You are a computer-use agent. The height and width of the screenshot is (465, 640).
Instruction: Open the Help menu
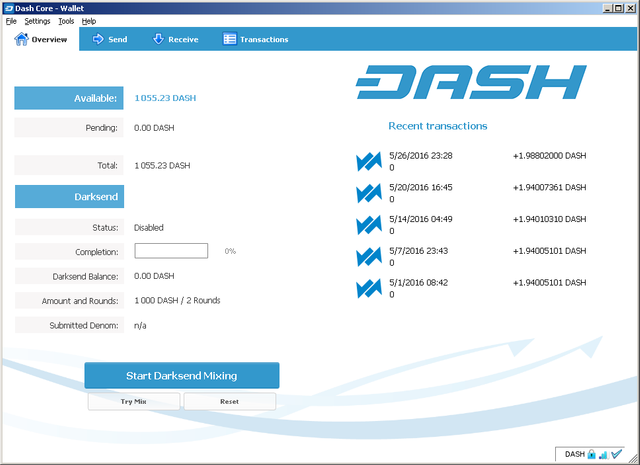pos(89,21)
